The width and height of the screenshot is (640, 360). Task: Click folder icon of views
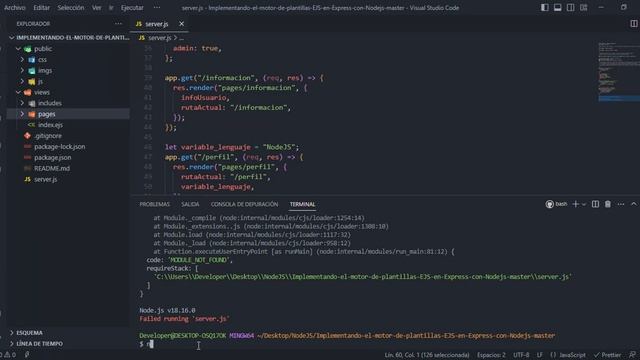point(28,92)
